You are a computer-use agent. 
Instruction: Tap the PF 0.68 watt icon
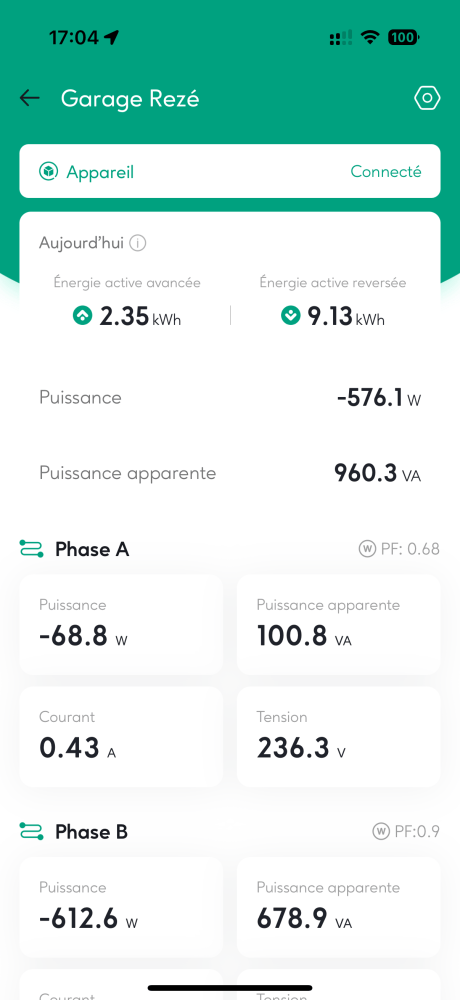[367, 548]
